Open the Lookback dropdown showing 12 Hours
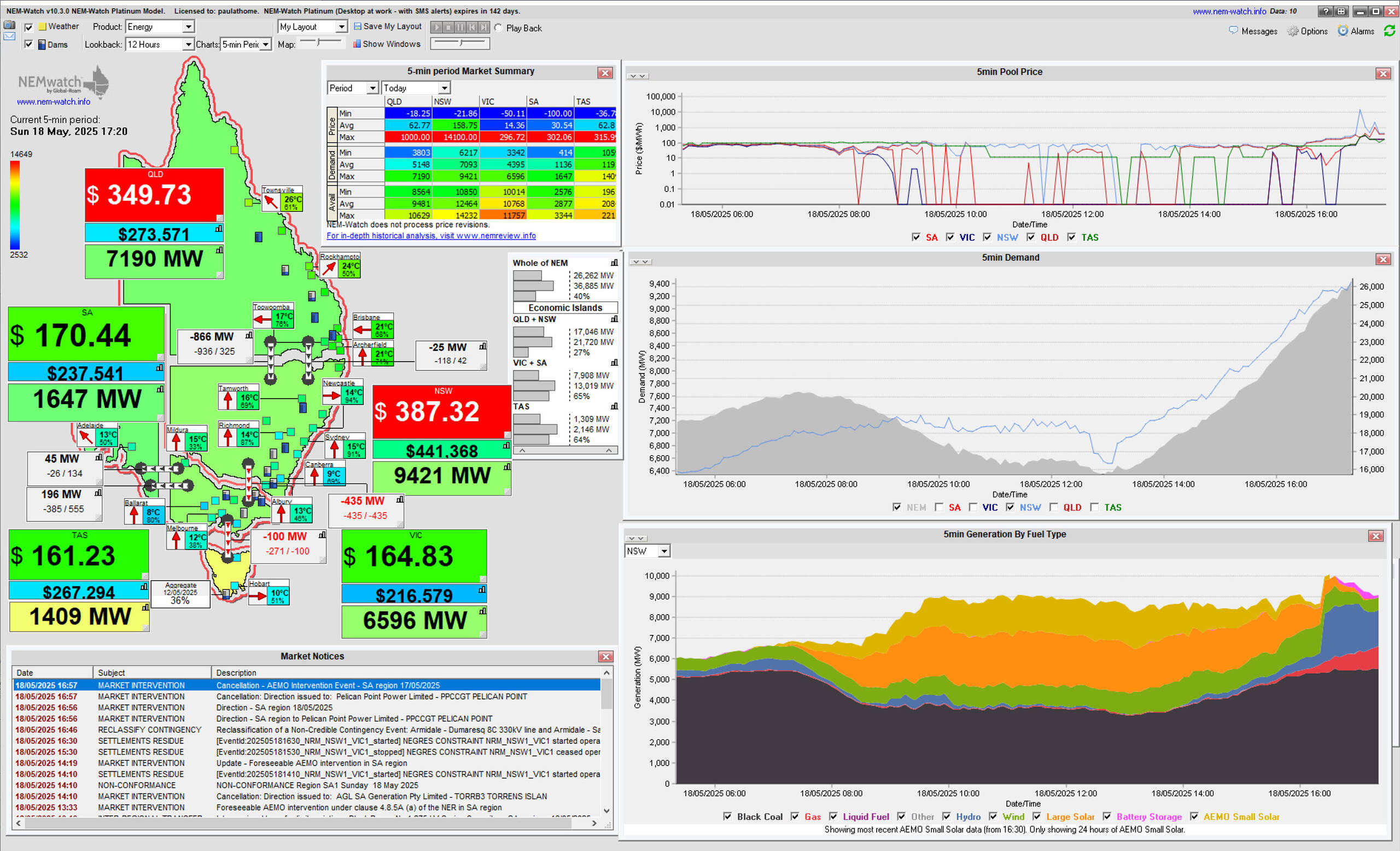Viewport: 1400px width, 851px height. [x=160, y=44]
